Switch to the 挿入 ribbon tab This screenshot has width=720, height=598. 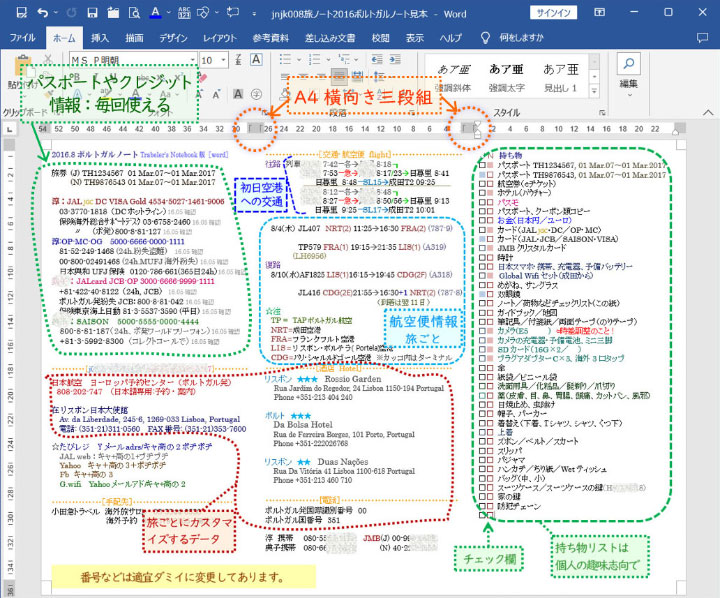pyautogui.click(x=100, y=37)
